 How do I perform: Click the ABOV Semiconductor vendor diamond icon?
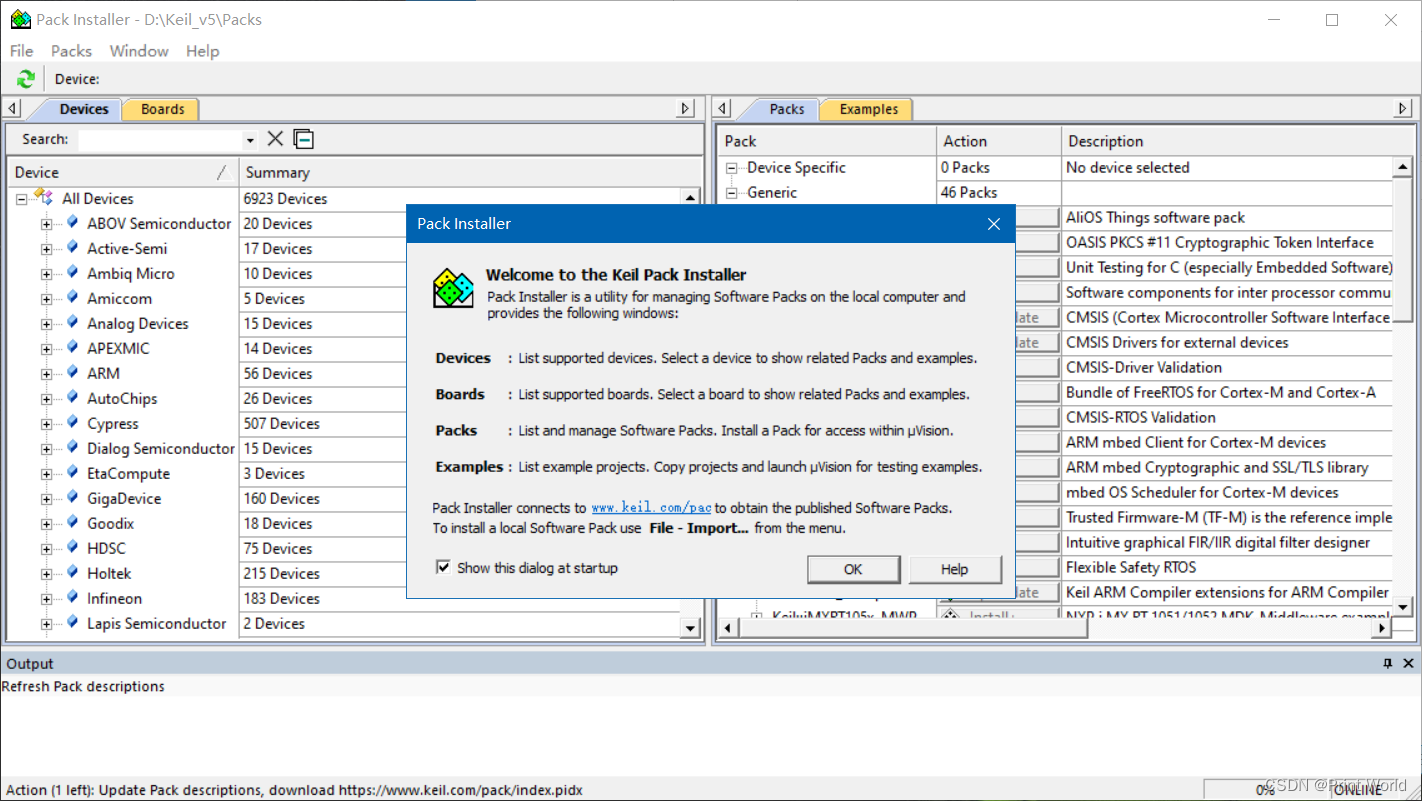click(72, 222)
